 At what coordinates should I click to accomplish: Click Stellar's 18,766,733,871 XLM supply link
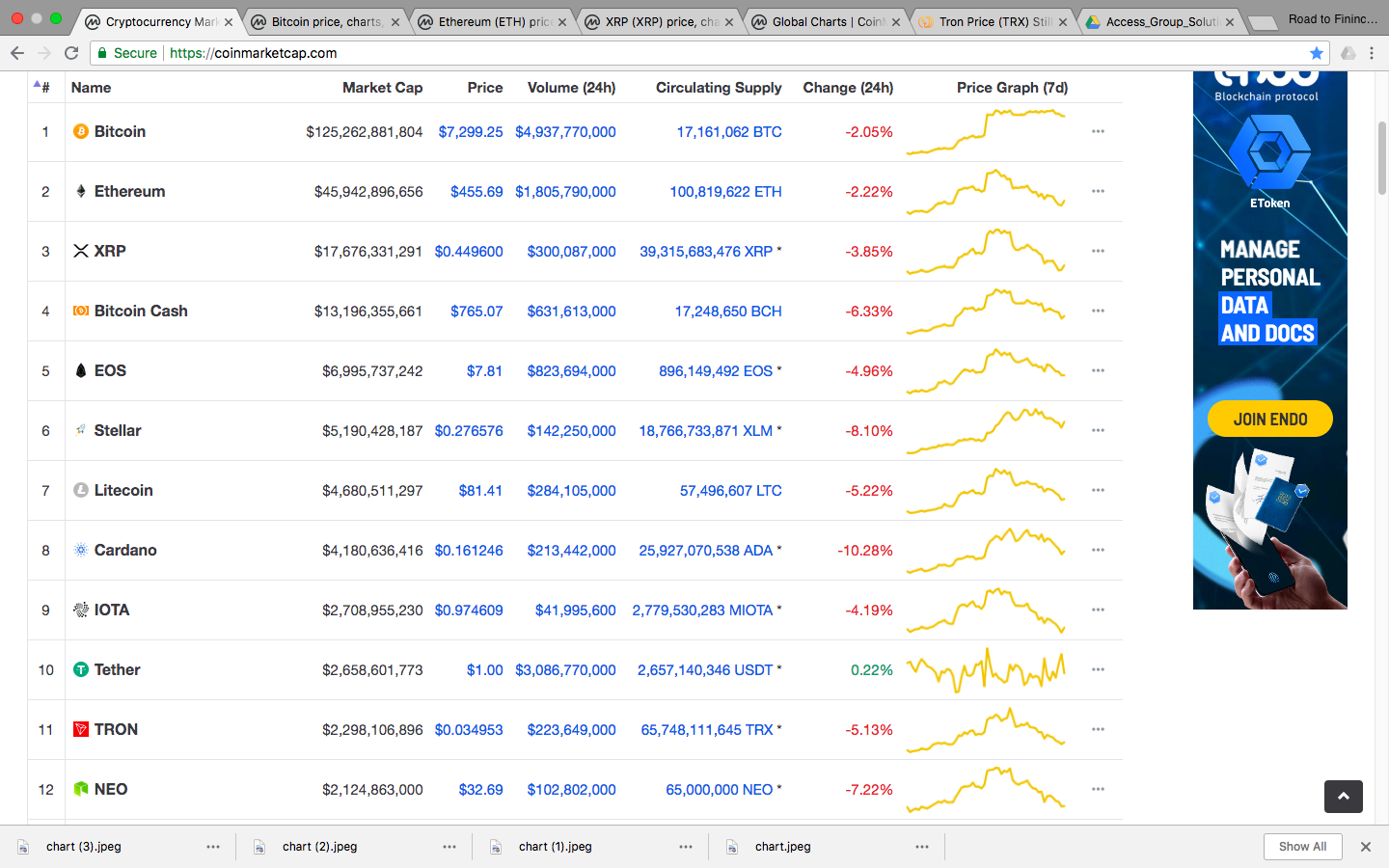pos(705,430)
